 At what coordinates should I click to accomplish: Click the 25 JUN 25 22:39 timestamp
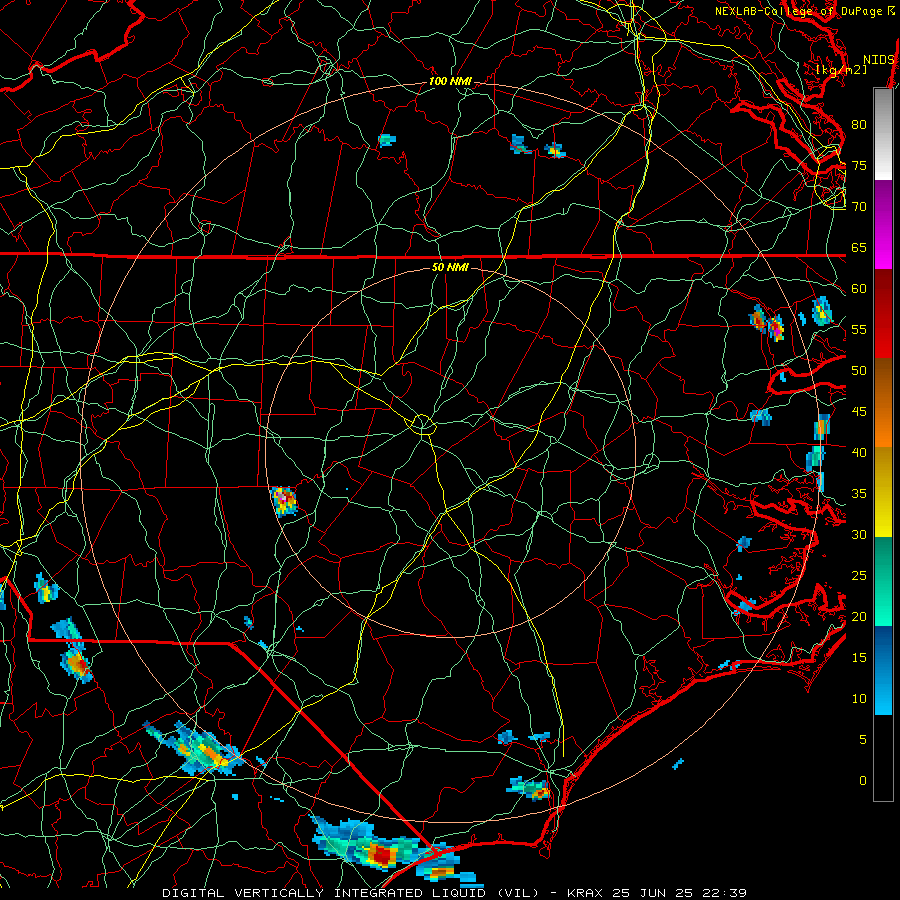(x=680, y=893)
